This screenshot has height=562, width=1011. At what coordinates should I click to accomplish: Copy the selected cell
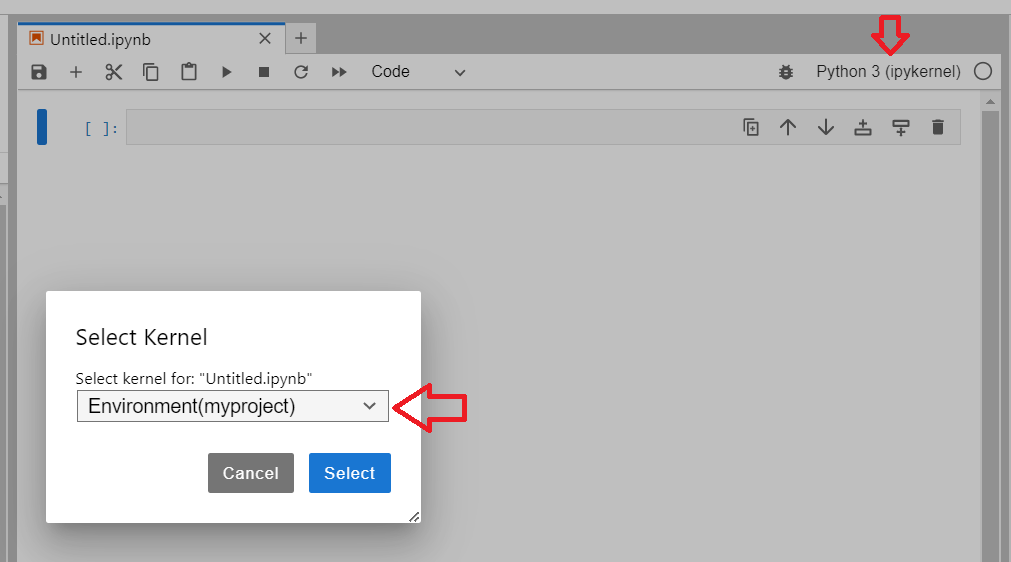[x=151, y=72]
